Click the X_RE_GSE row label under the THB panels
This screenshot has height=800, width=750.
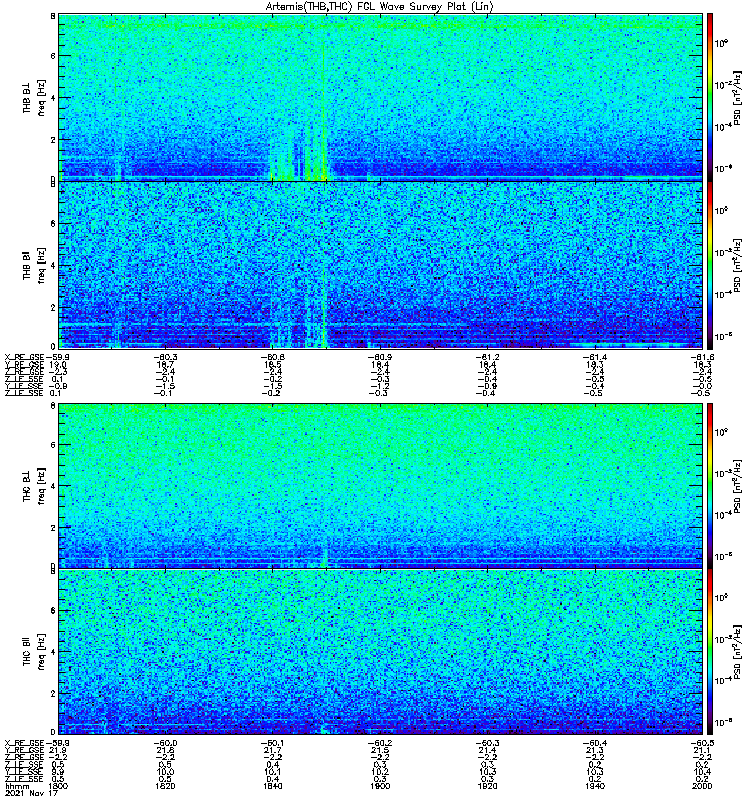click(24, 357)
